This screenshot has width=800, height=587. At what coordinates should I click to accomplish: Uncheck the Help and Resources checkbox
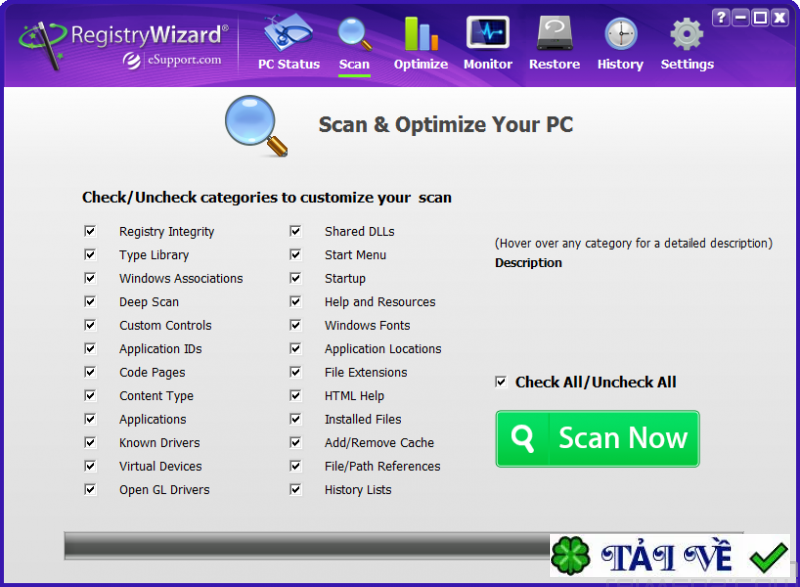tap(295, 301)
